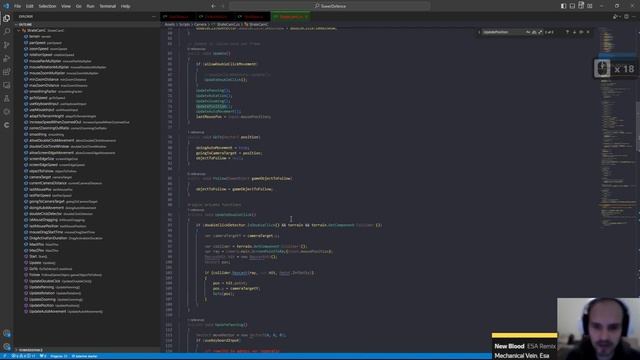The width and height of the screenshot is (640, 360).
Task: Open the Source Control view
Action: 7,45
